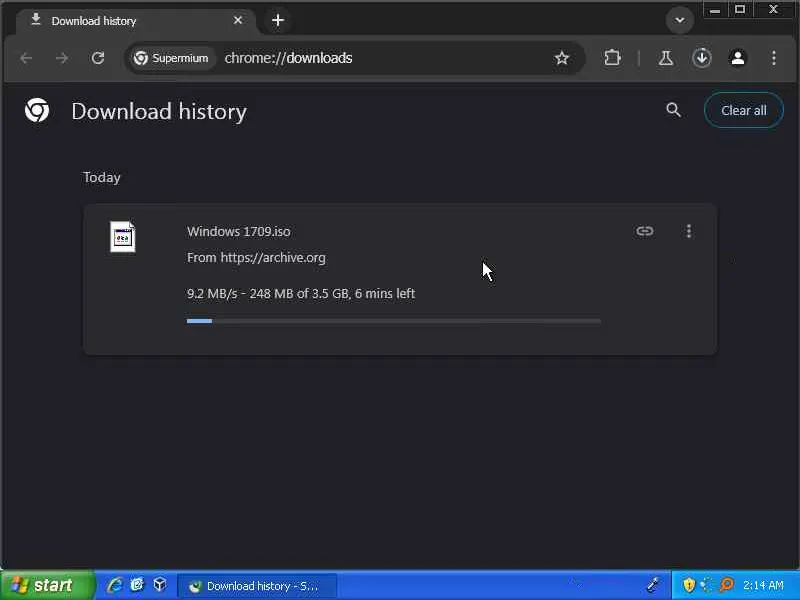Open the tab search chevron dropdown
Viewport: 800px width, 600px height.
(680, 20)
